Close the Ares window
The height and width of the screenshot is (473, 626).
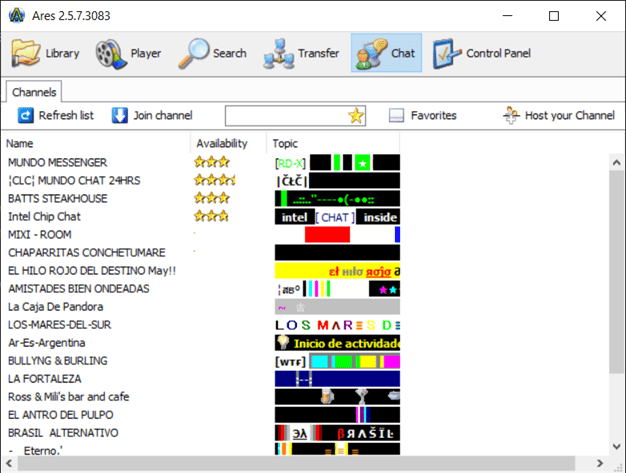pos(601,16)
